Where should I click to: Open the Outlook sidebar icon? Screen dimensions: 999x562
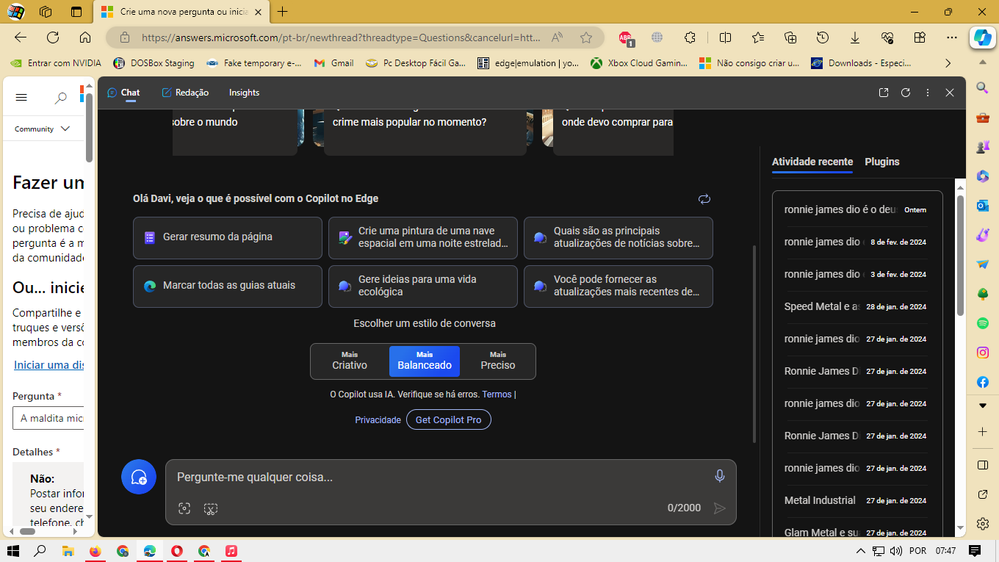[x=982, y=205]
